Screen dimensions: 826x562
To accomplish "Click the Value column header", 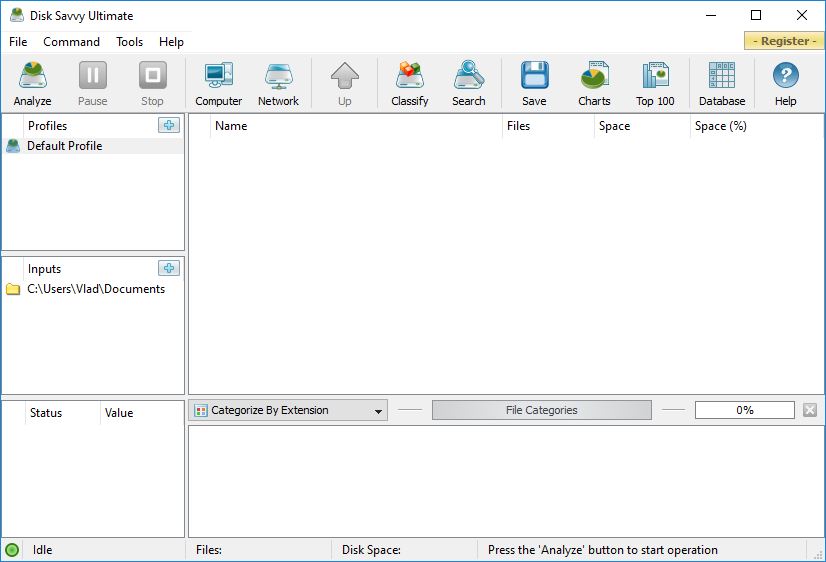I will click(x=141, y=413).
